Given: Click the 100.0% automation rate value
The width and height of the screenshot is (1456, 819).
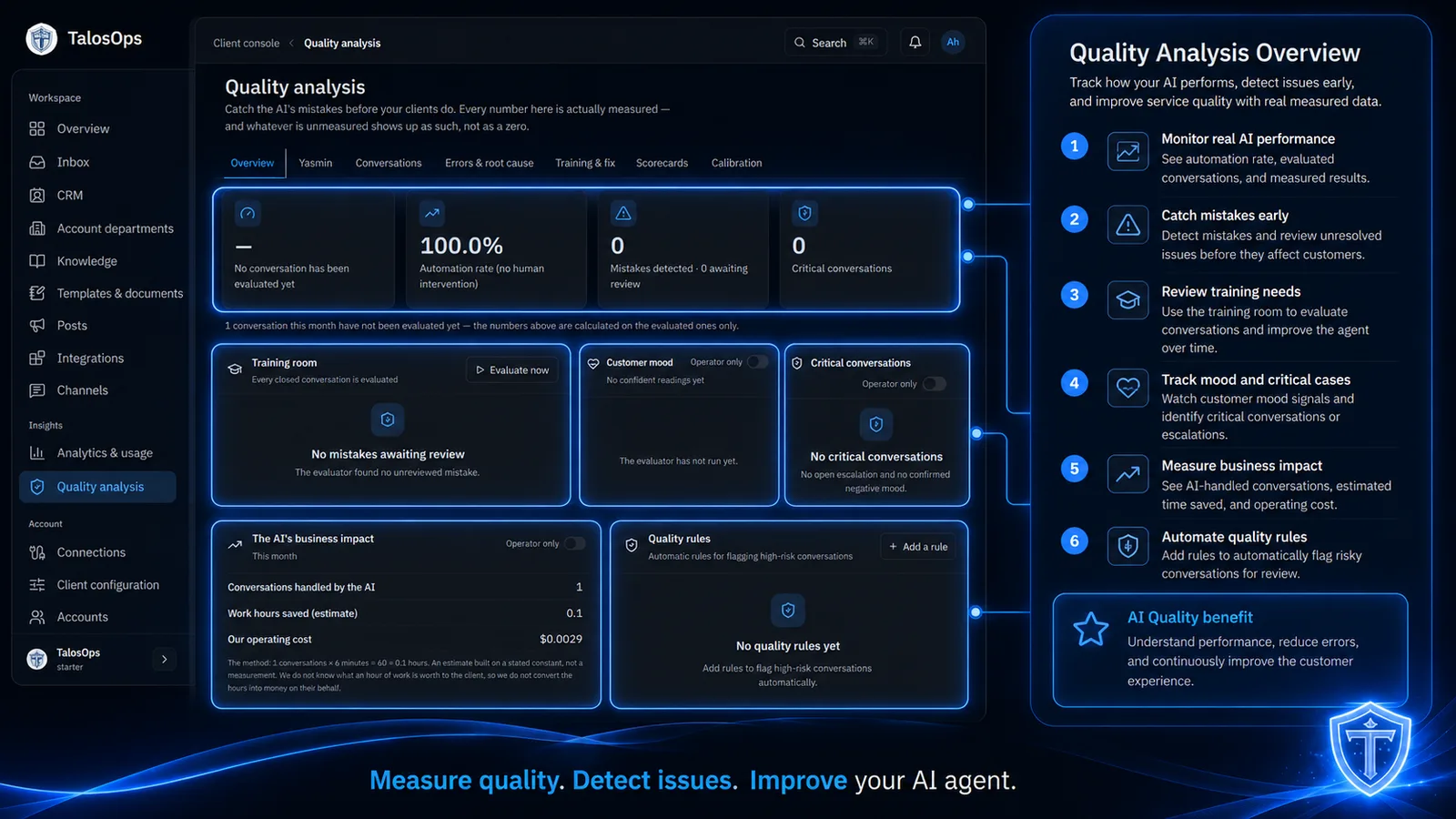Looking at the screenshot, I should [x=461, y=246].
